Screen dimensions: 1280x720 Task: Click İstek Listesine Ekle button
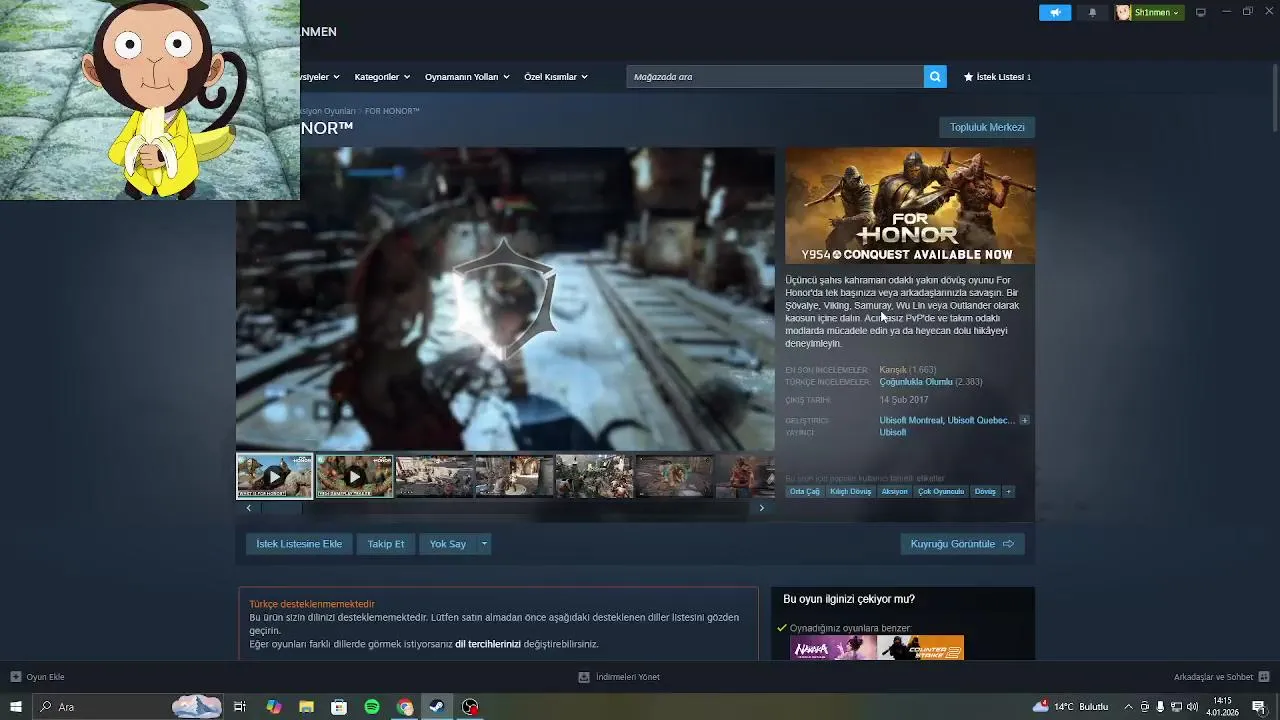[299, 544]
